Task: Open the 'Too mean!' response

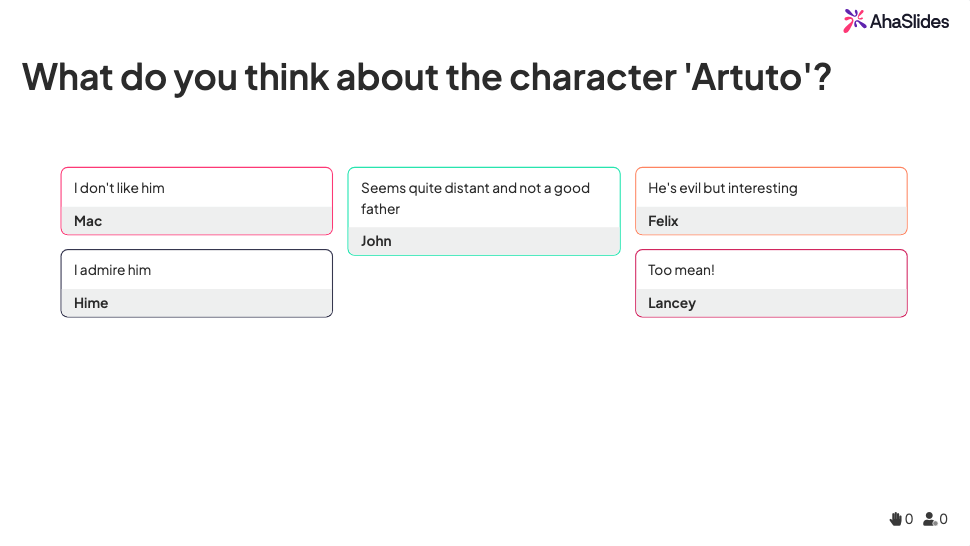Action: (x=681, y=270)
